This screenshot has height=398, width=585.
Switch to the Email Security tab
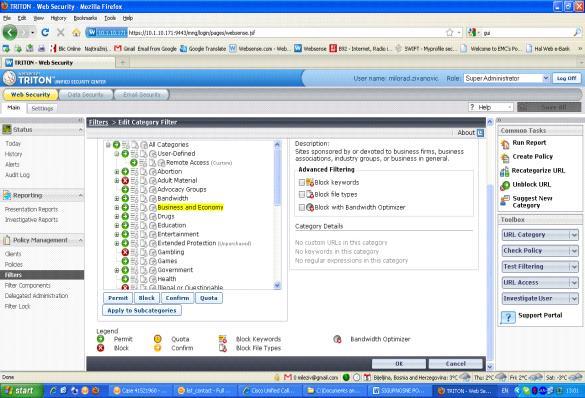141,95
